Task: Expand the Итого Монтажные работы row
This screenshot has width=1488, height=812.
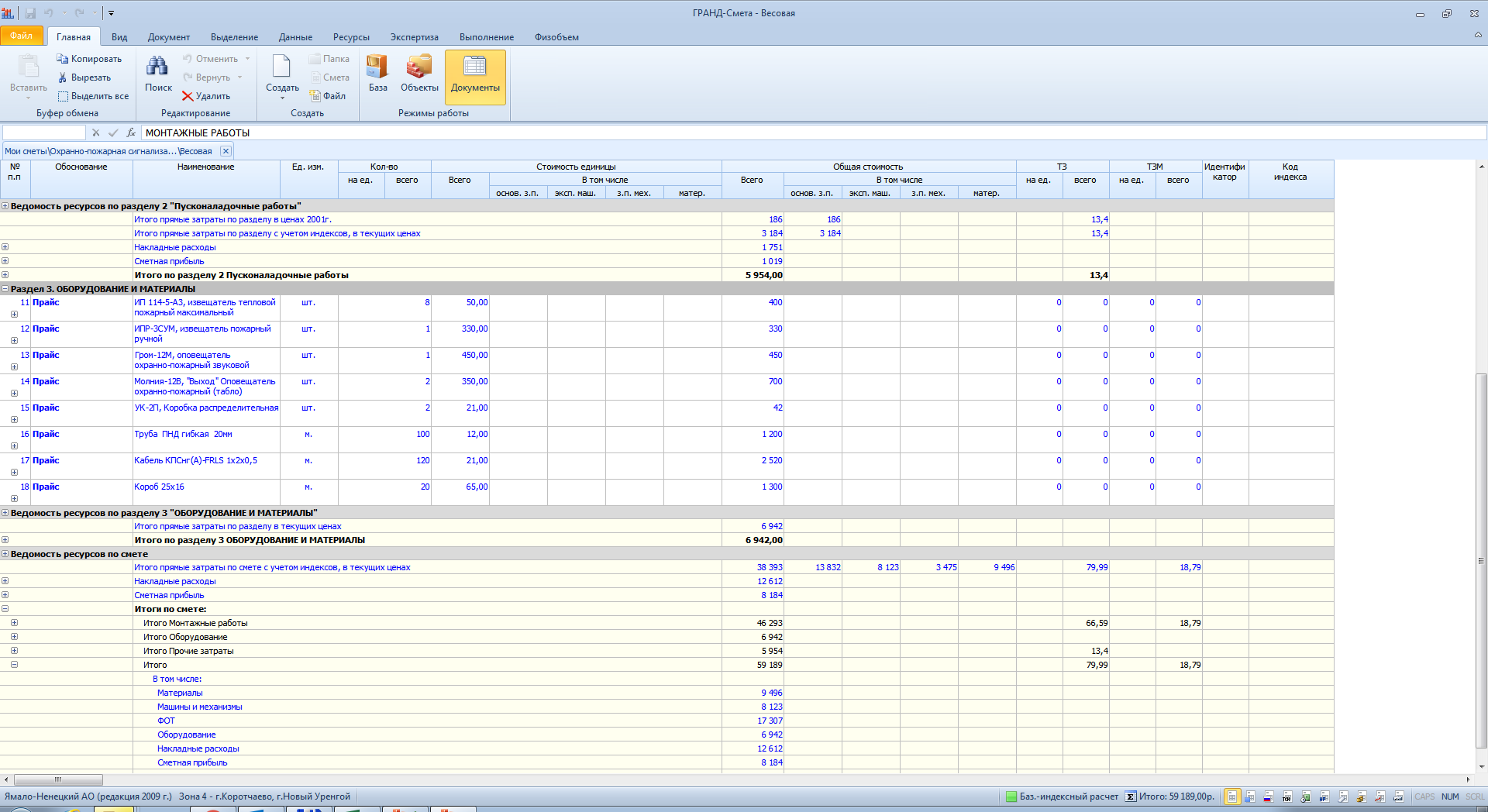Action: (14, 623)
